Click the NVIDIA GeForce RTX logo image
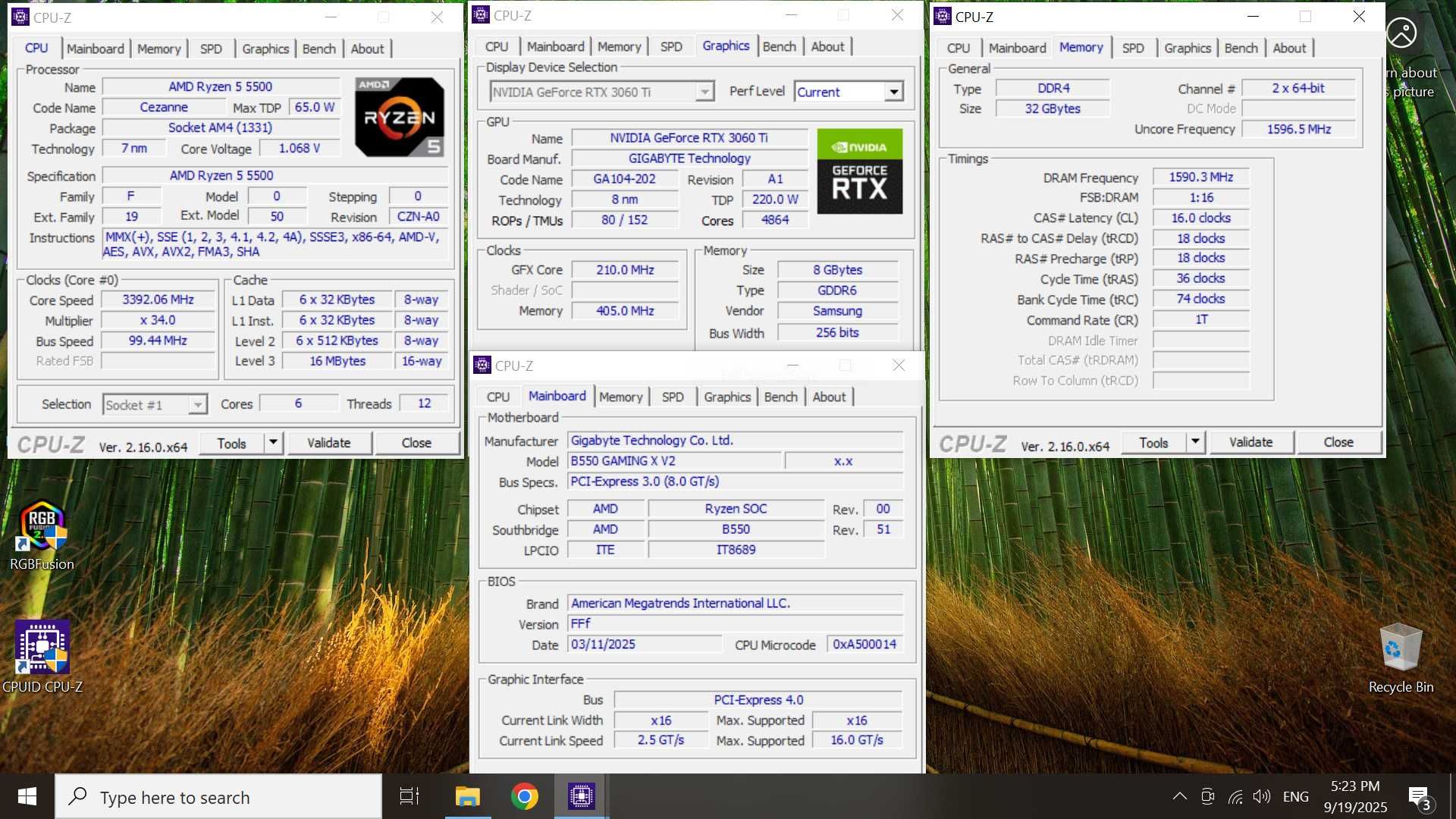The image size is (1456, 819). (x=860, y=171)
